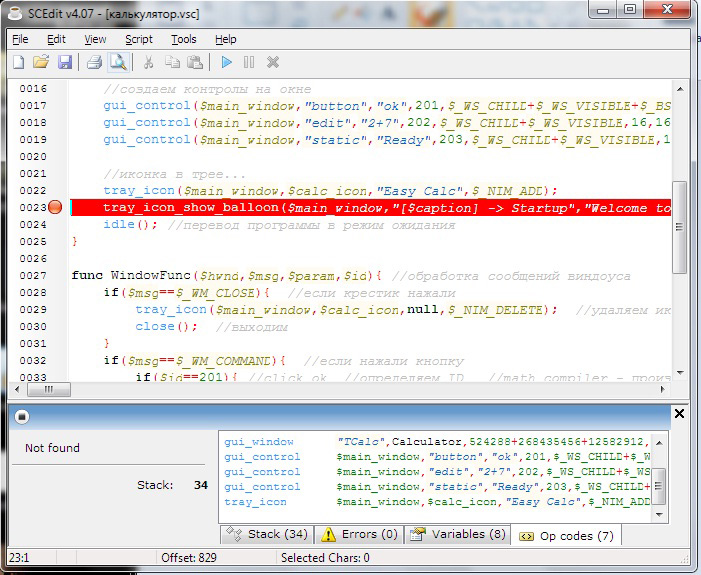Click the print preview magnifier icon

[x=118, y=62]
